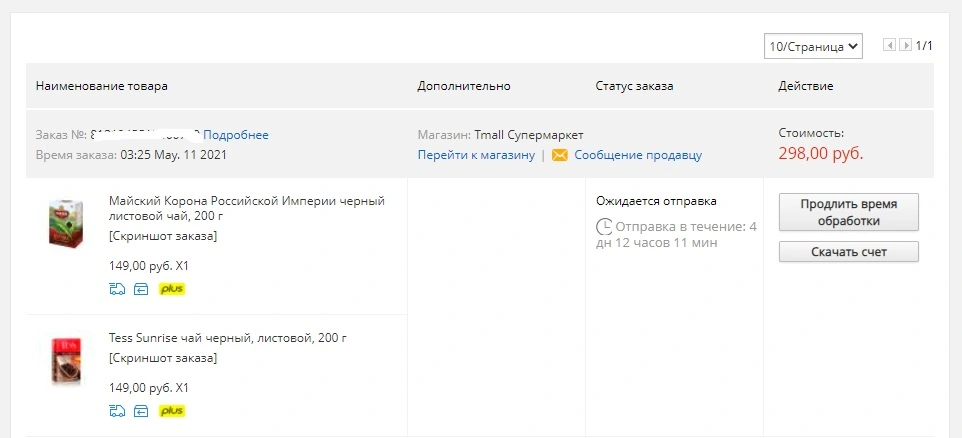Click the envelope message icon
Viewport: 962px width, 438px height.
(x=560, y=155)
